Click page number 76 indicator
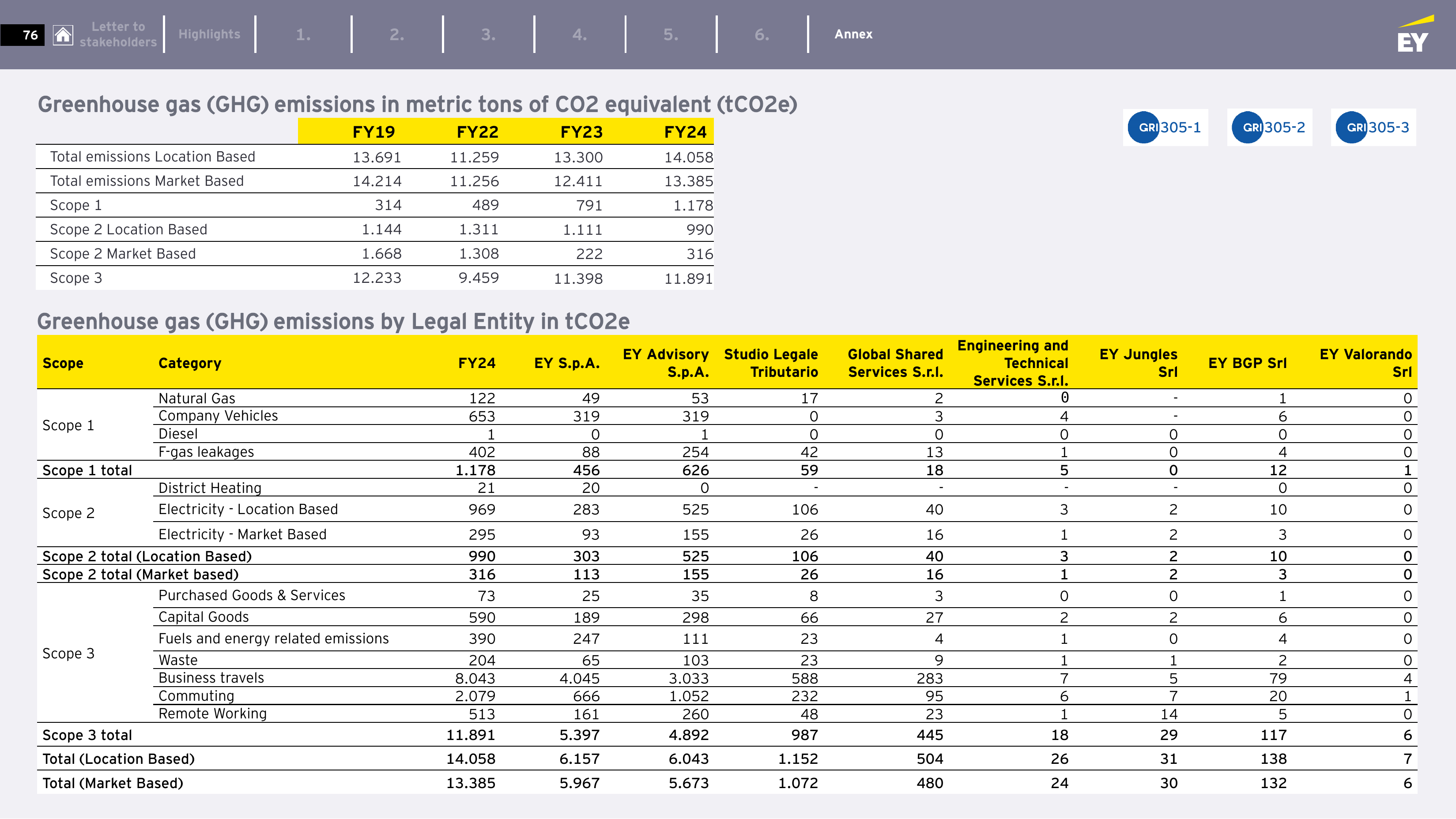The image size is (1456, 819). pyautogui.click(x=23, y=35)
